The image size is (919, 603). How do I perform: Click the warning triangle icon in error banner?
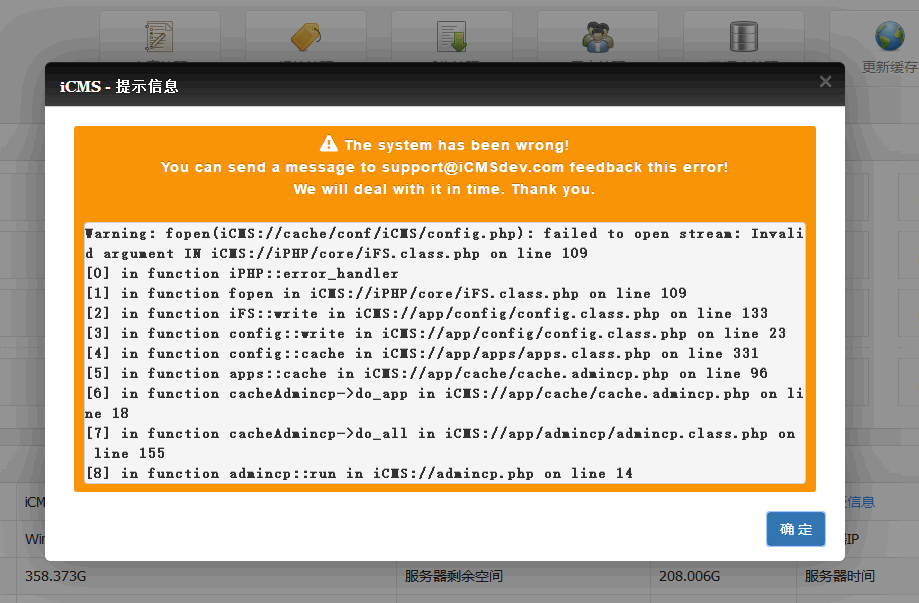click(x=329, y=144)
